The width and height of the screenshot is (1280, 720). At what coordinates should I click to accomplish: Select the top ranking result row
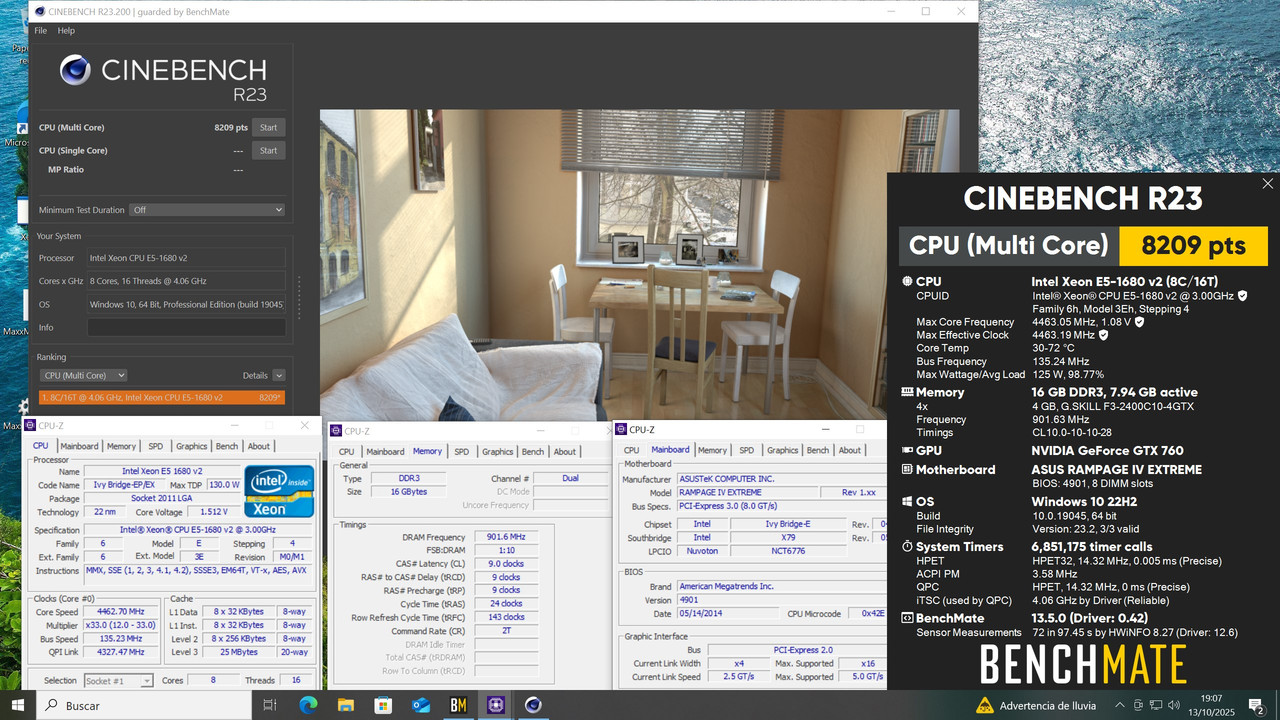[x=162, y=397]
